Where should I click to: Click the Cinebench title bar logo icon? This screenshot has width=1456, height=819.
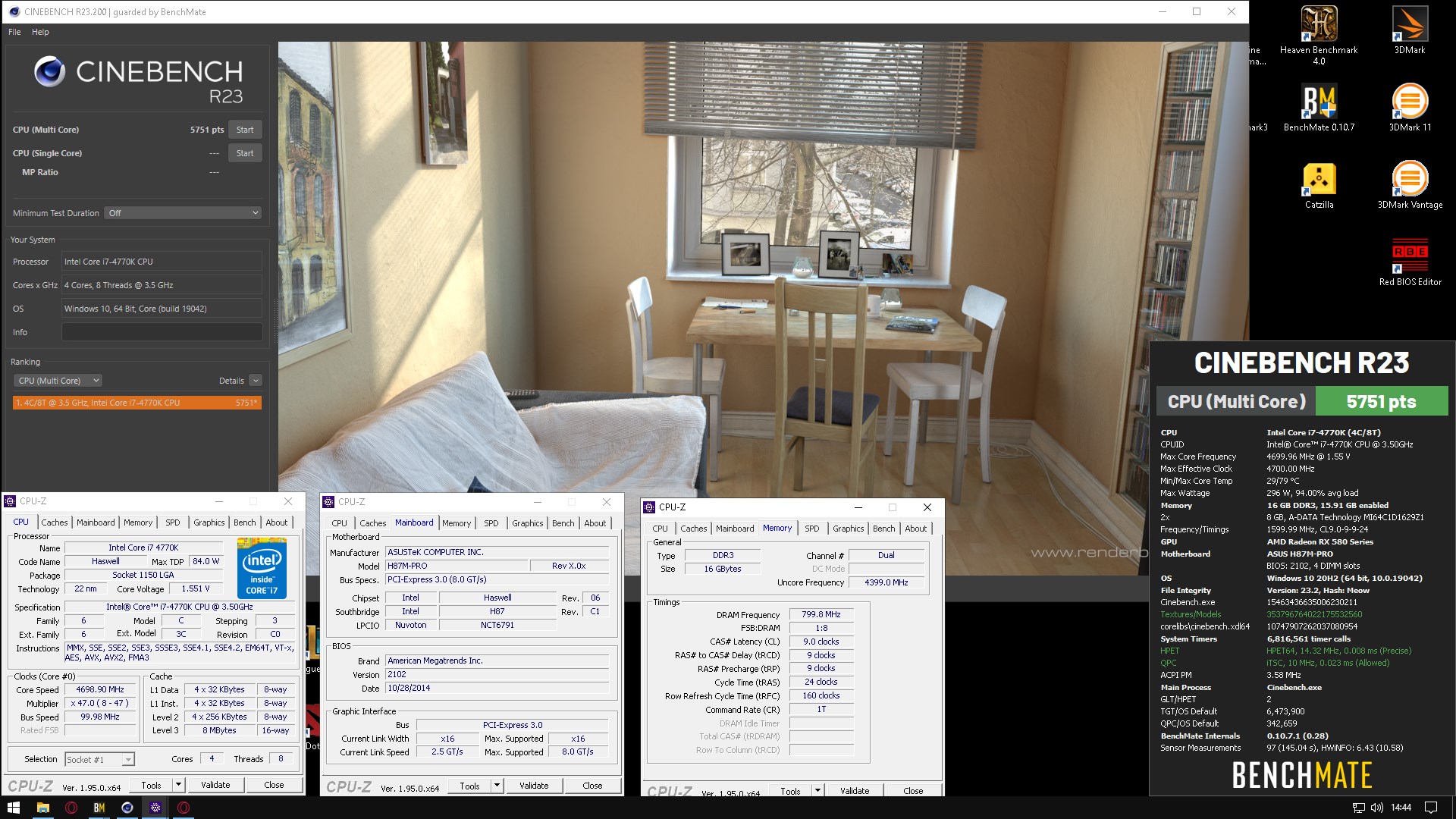click(14, 11)
